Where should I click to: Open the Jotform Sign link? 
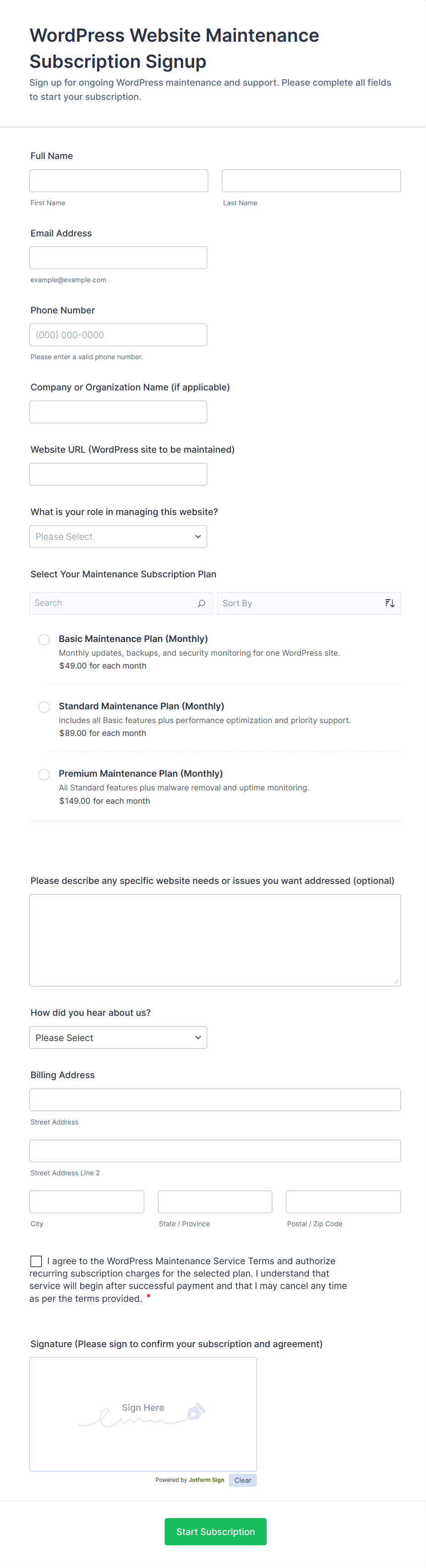[x=206, y=1480]
